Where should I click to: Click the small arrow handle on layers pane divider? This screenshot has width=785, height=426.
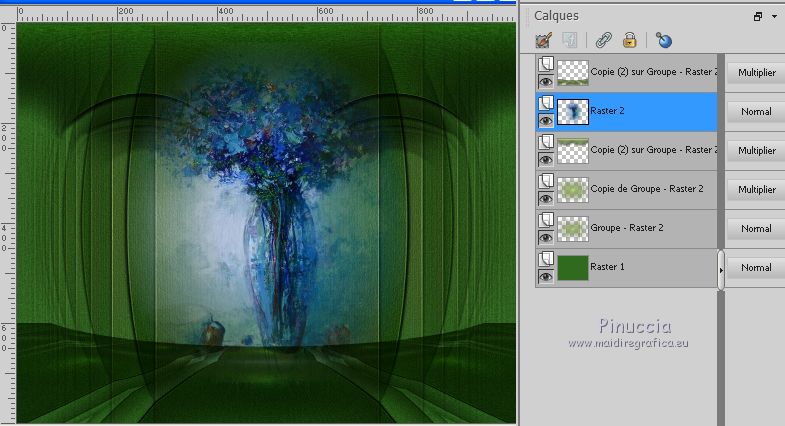tap(721, 270)
